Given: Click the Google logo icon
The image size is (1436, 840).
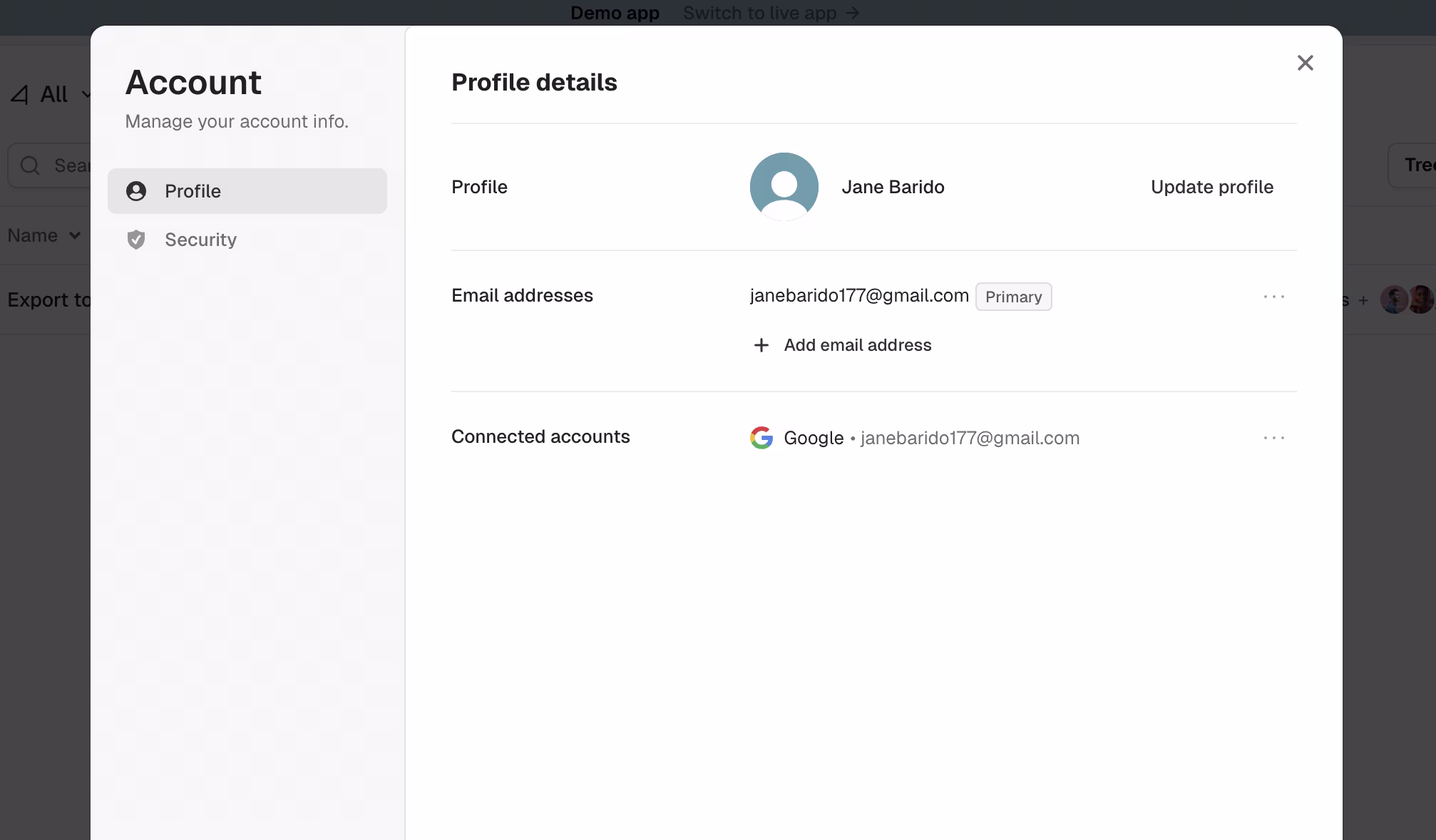Looking at the screenshot, I should [761, 438].
